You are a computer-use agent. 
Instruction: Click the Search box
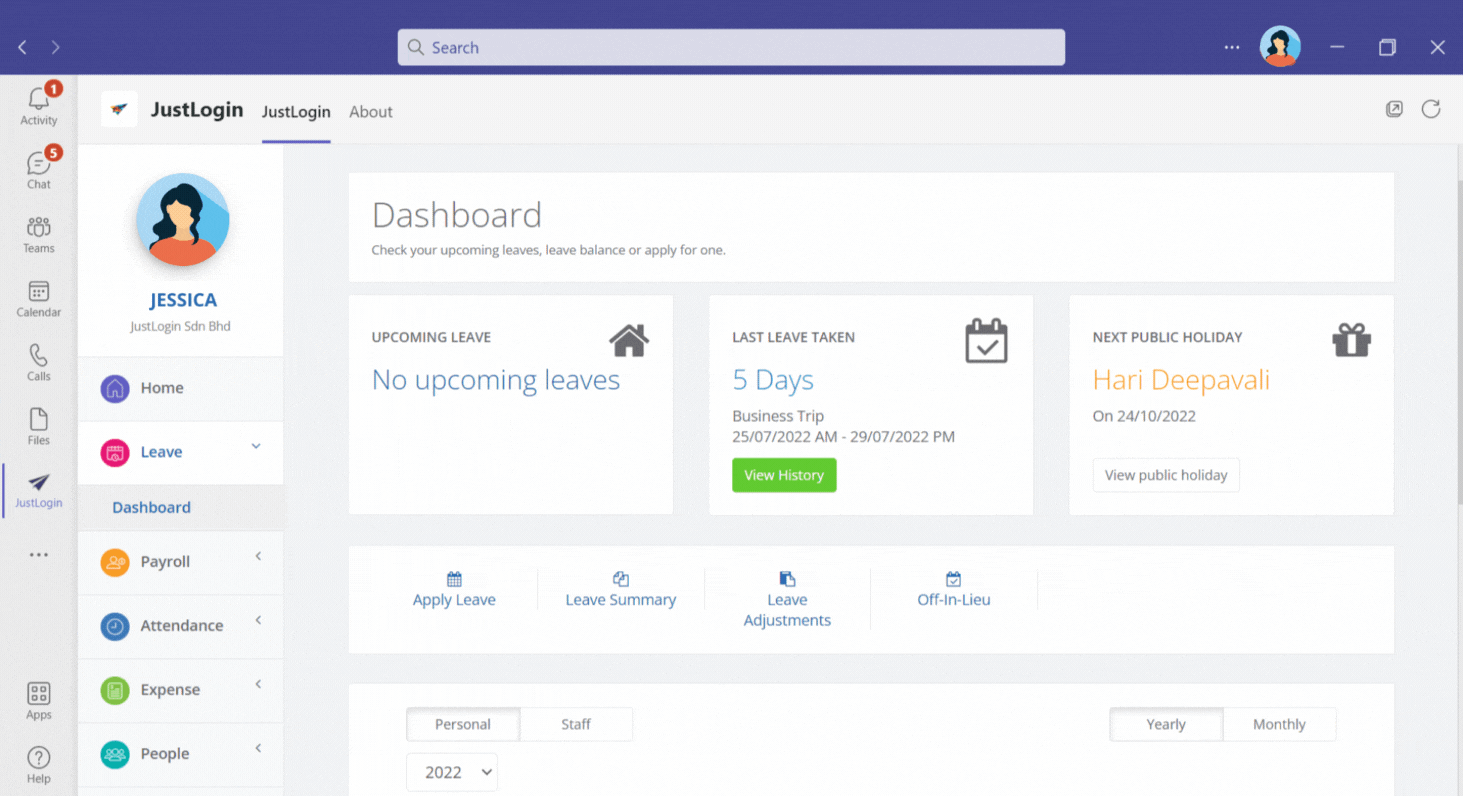[x=731, y=47]
